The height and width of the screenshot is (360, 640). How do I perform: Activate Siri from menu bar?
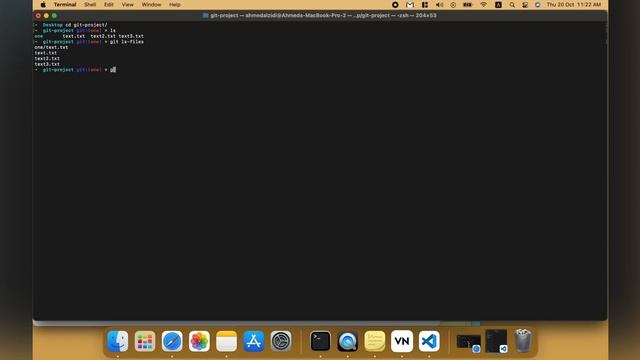pyautogui.click(x=538, y=5)
